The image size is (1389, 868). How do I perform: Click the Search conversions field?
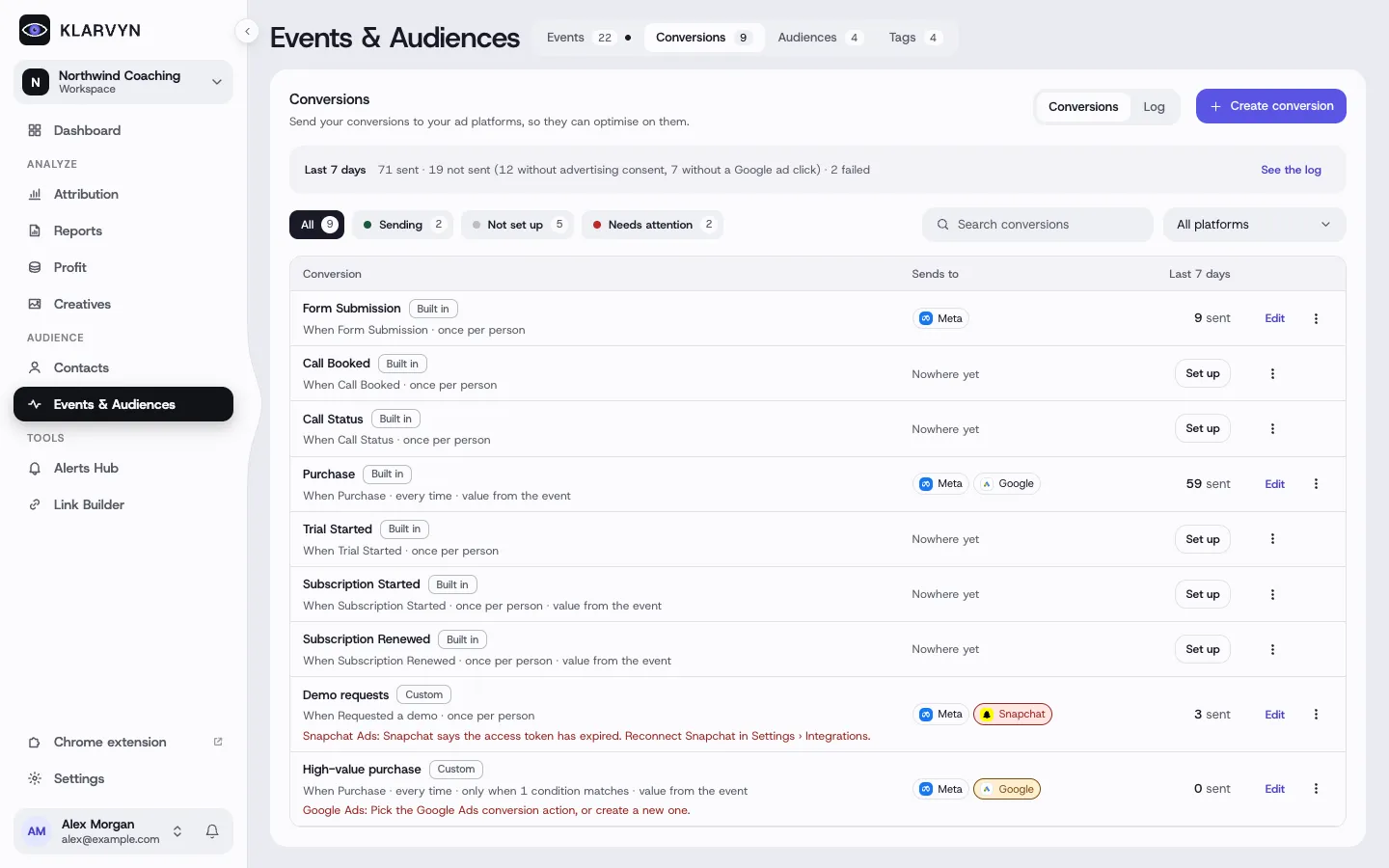pyautogui.click(x=1038, y=225)
